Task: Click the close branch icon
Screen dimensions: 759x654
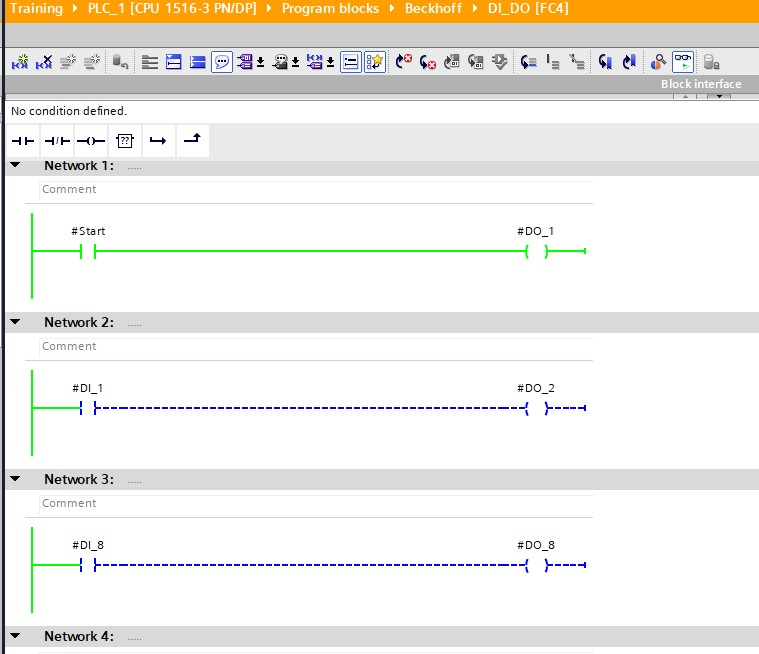Action: point(192,141)
